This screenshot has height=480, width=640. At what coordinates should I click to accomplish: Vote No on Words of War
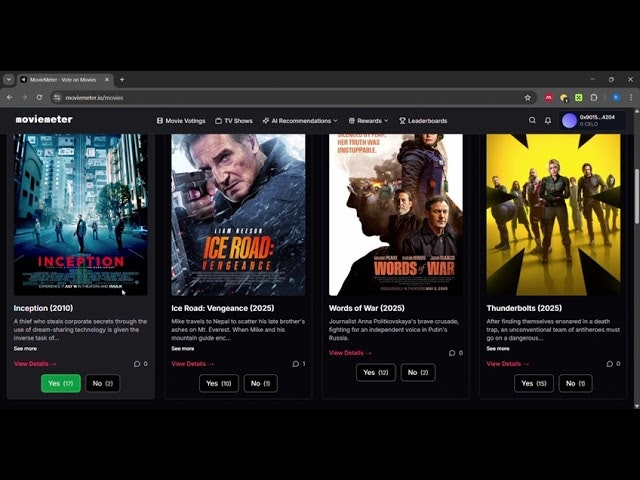click(418, 372)
